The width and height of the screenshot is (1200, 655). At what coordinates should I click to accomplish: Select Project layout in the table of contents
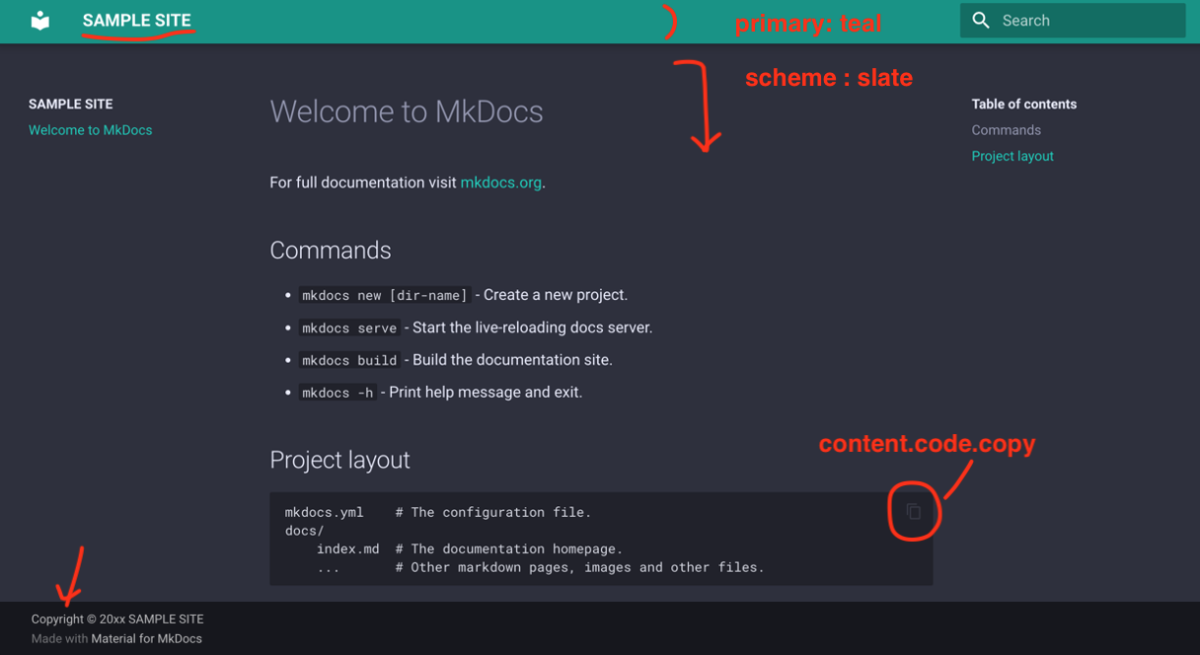(x=1012, y=156)
